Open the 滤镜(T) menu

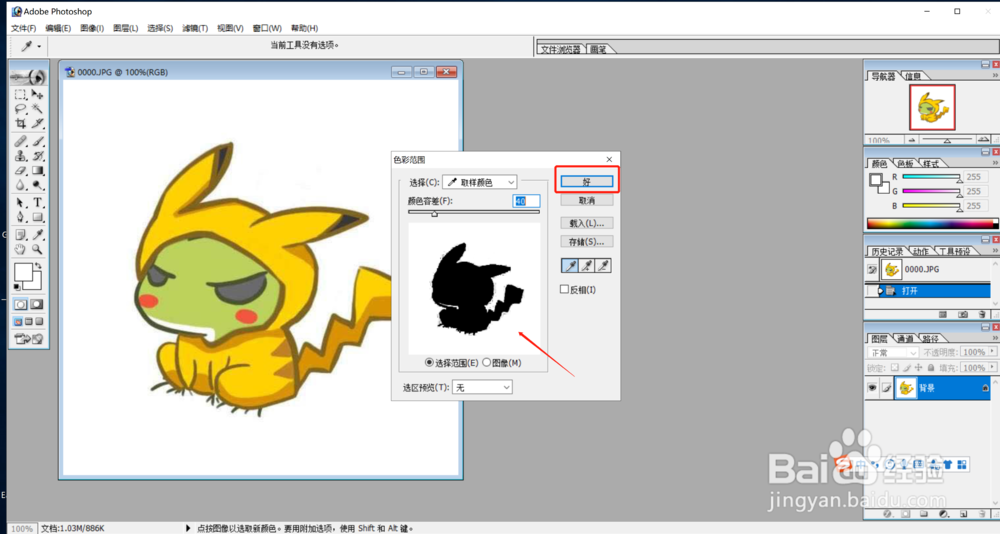(195, 28)
